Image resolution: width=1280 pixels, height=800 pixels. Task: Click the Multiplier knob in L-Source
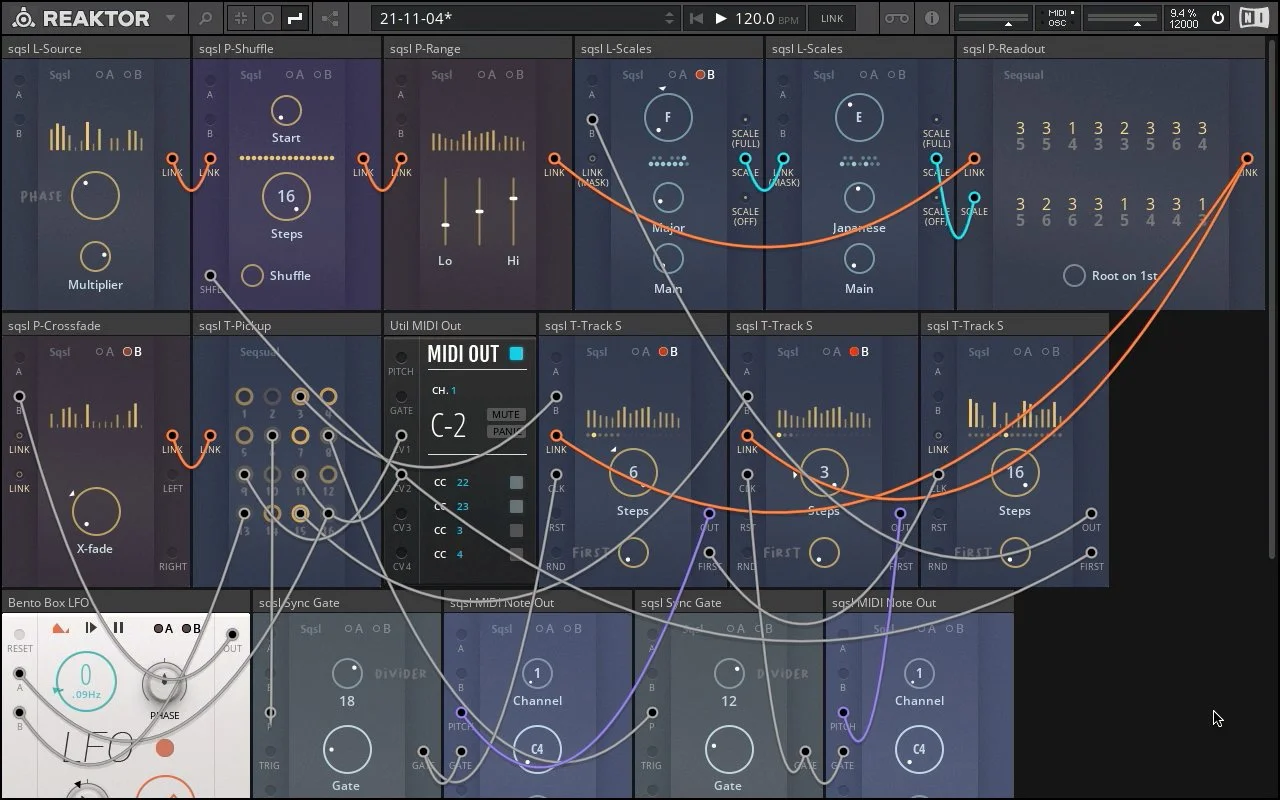[95, 257]
